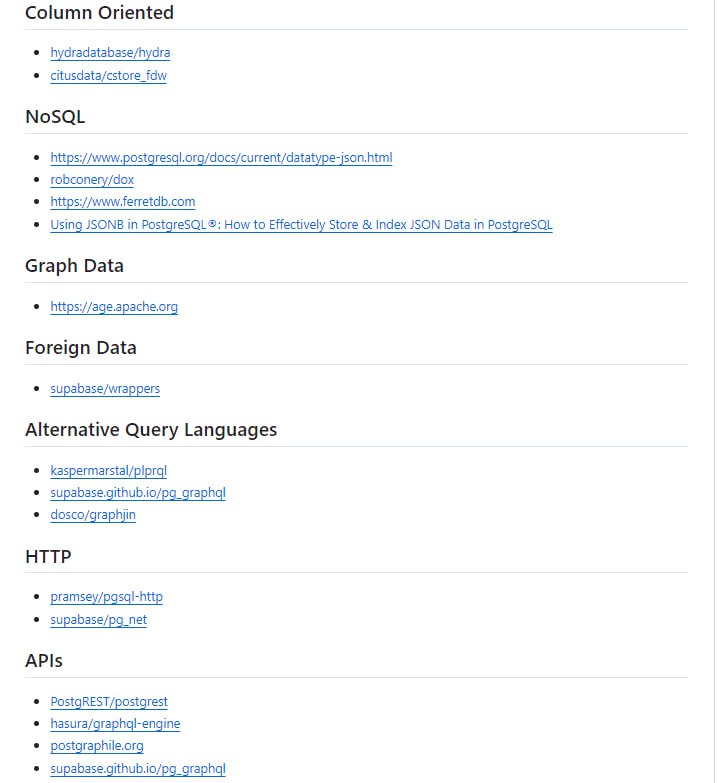Select the Foreign Data heading

81,348
